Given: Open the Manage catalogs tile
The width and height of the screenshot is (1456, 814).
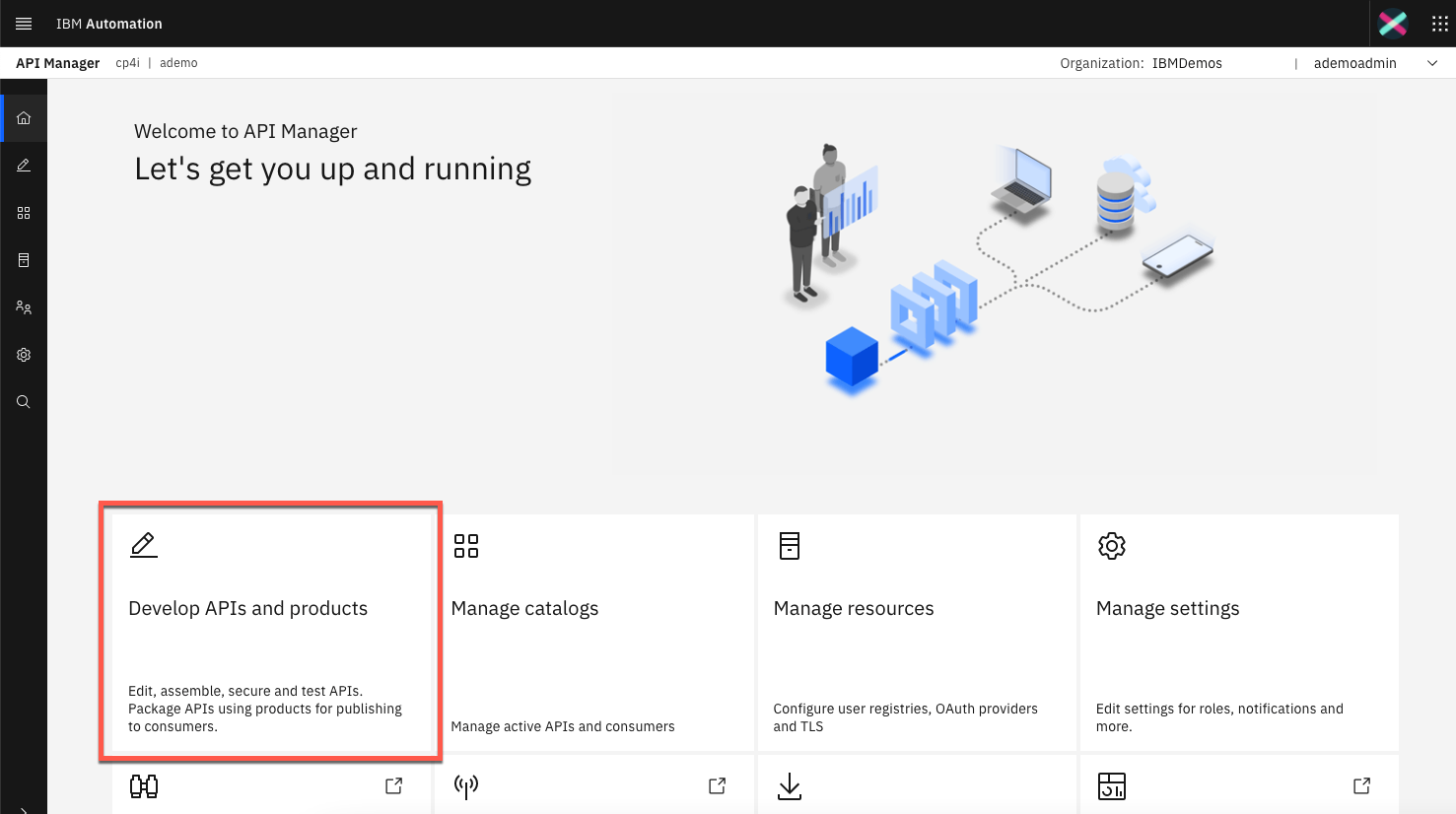Looking at the screenshot, I should [x=594, y=633].
